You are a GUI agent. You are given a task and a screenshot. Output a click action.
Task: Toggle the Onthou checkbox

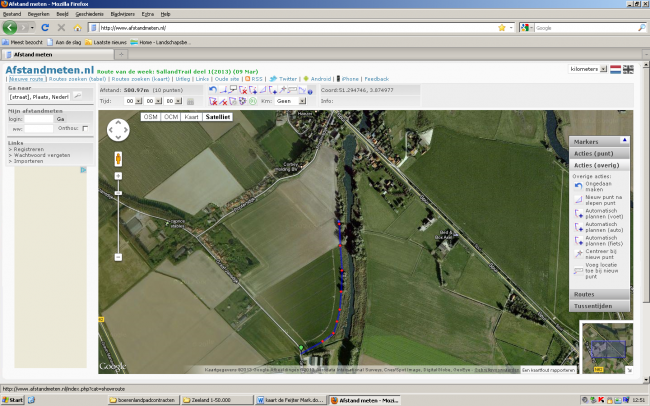(x=85, y=129)
